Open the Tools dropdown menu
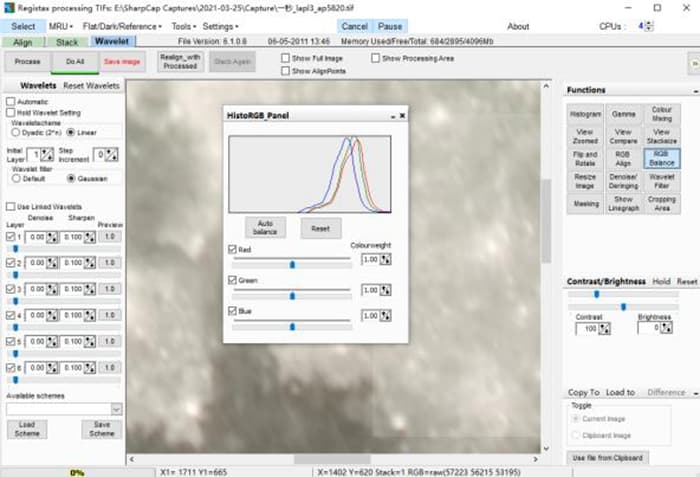 (183, 26)
